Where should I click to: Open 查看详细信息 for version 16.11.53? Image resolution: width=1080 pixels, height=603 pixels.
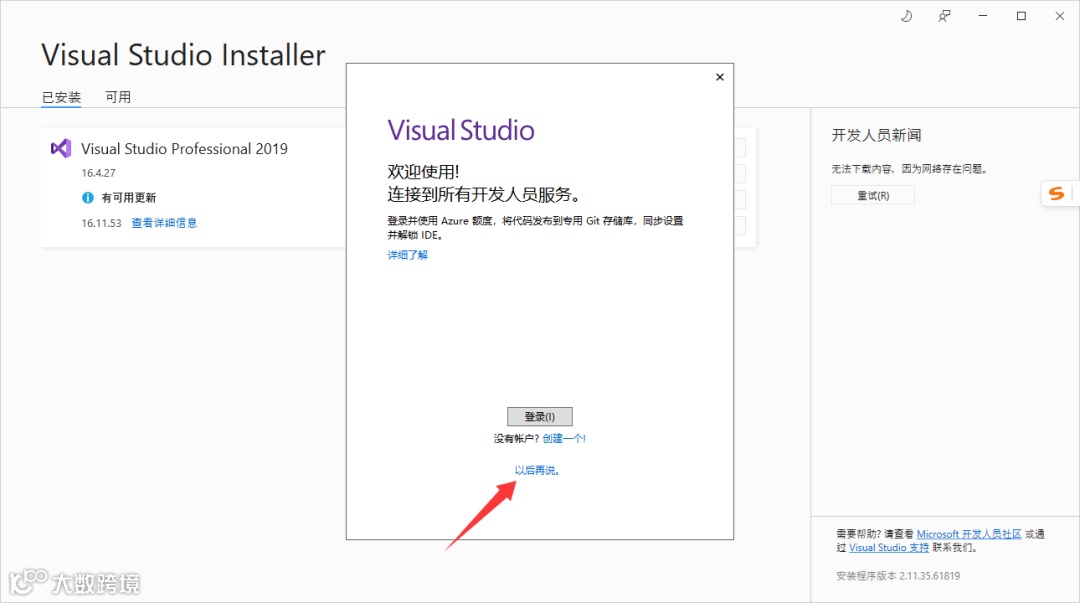[164, 223]
